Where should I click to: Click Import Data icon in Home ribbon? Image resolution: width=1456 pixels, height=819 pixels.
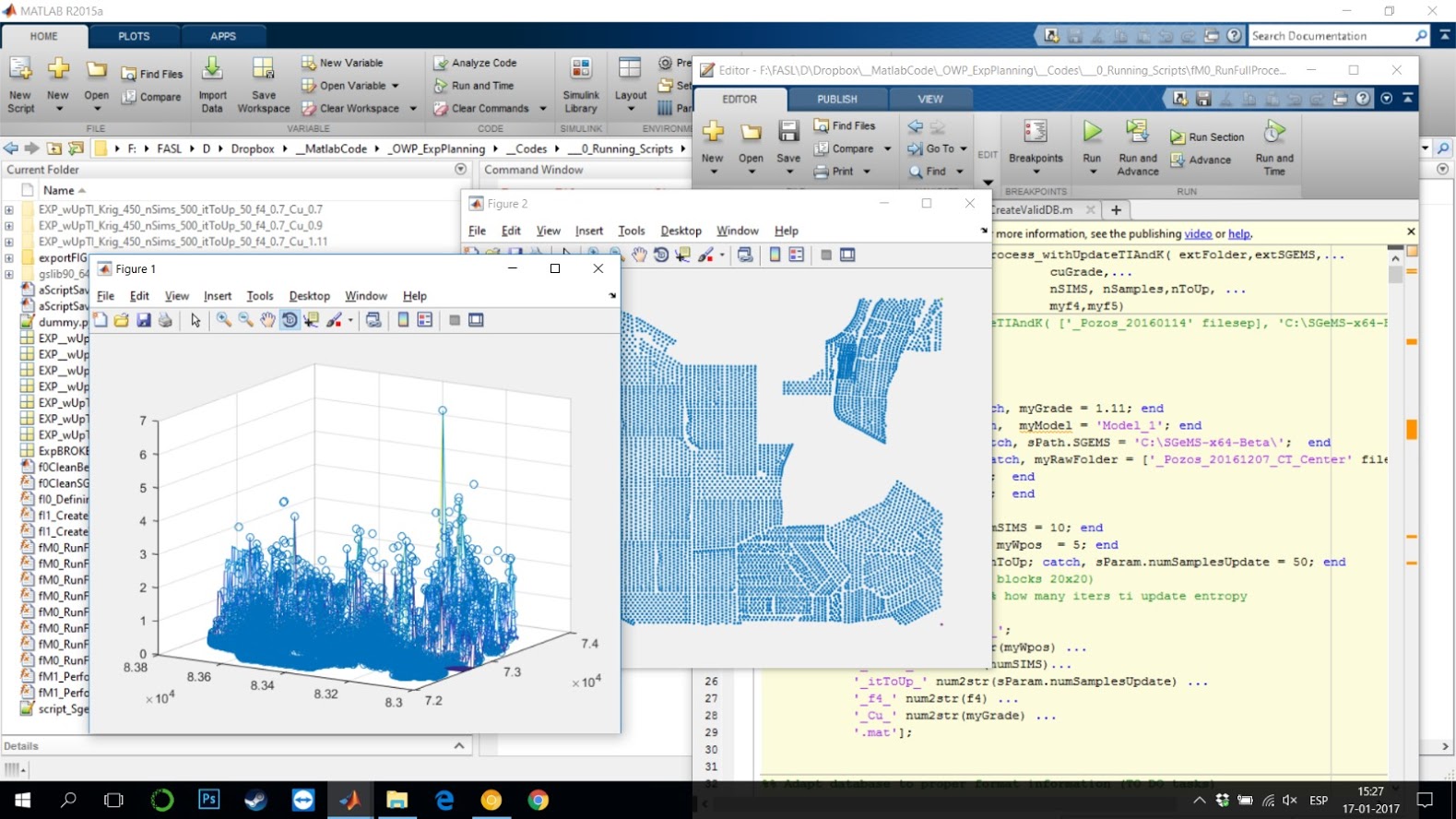click(x=212, y=84)
